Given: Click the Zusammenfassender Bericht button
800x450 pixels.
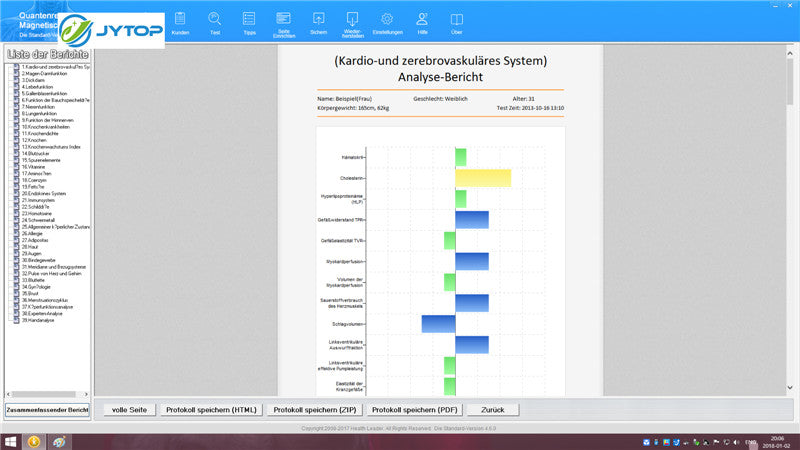Looking at the screenshot, I should click(x=47, y=410).
